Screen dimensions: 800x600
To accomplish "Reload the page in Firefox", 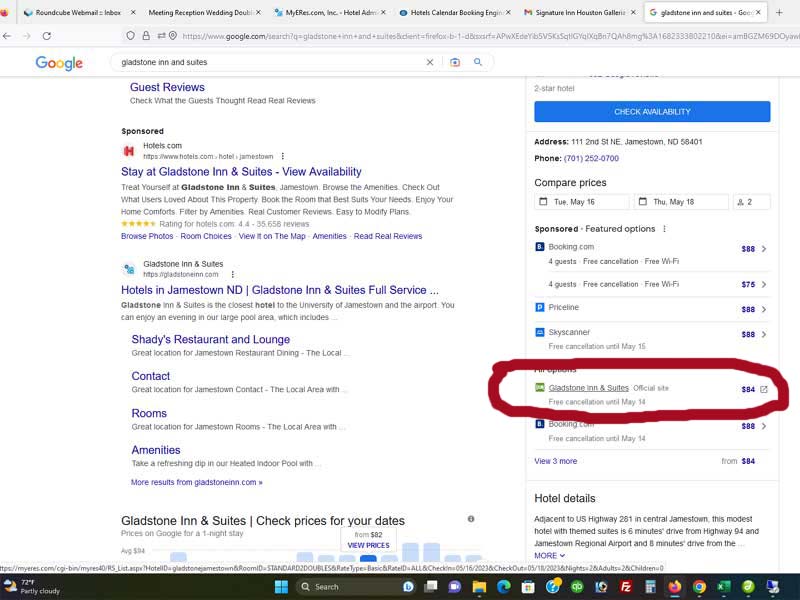I will pos(46,36).
